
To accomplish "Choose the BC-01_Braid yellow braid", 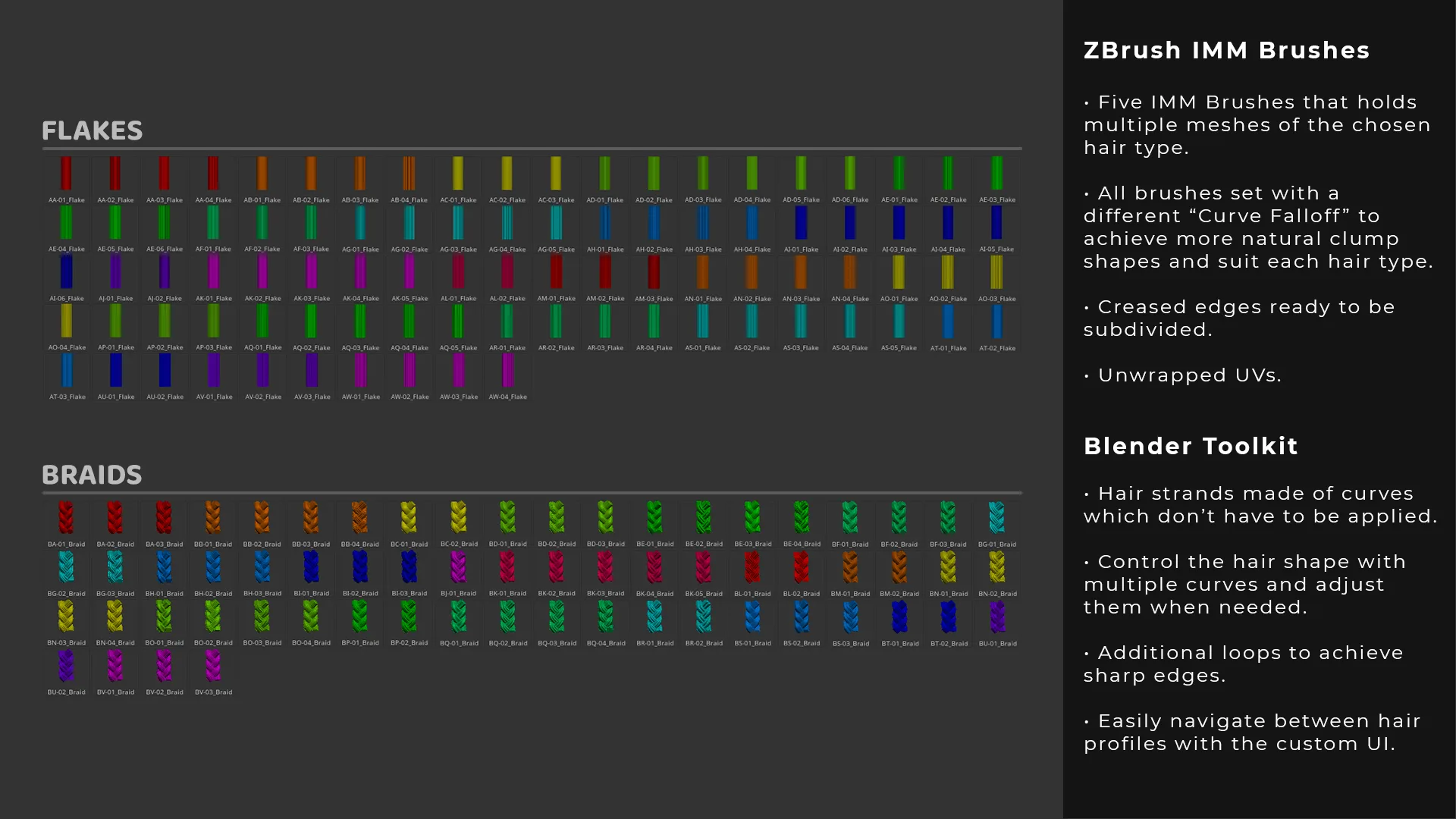I will click(x=409, y=519).
